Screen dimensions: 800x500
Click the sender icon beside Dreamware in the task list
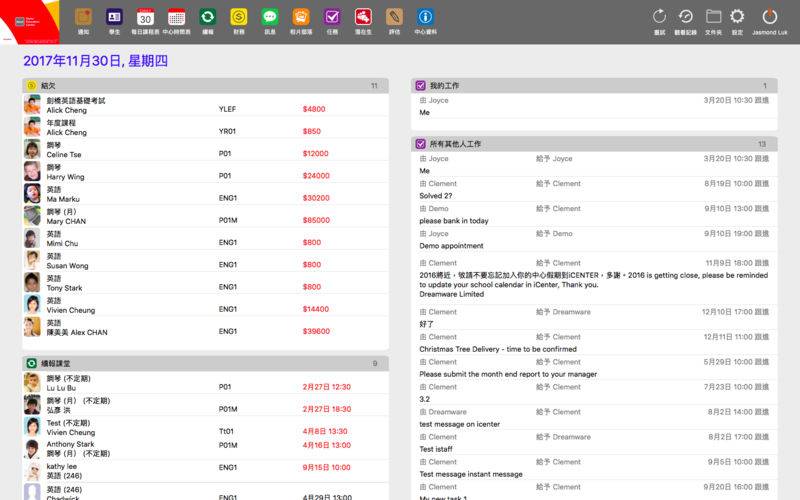[422, 412]
